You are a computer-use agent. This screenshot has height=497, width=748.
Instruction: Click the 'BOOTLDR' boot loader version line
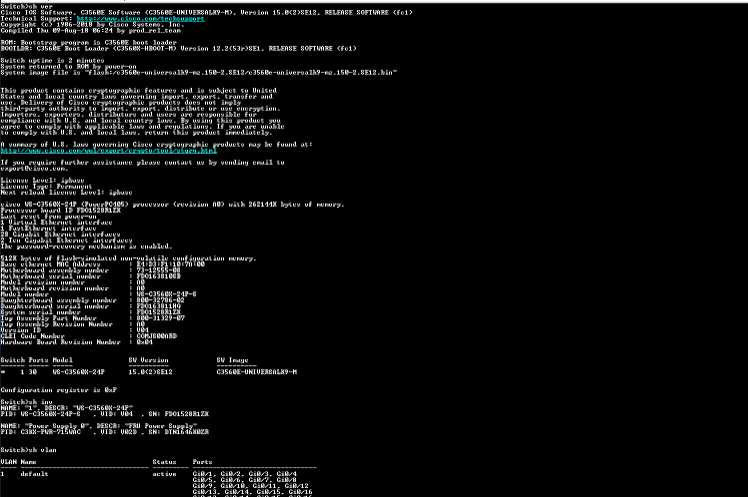click(x=178, y=49)
